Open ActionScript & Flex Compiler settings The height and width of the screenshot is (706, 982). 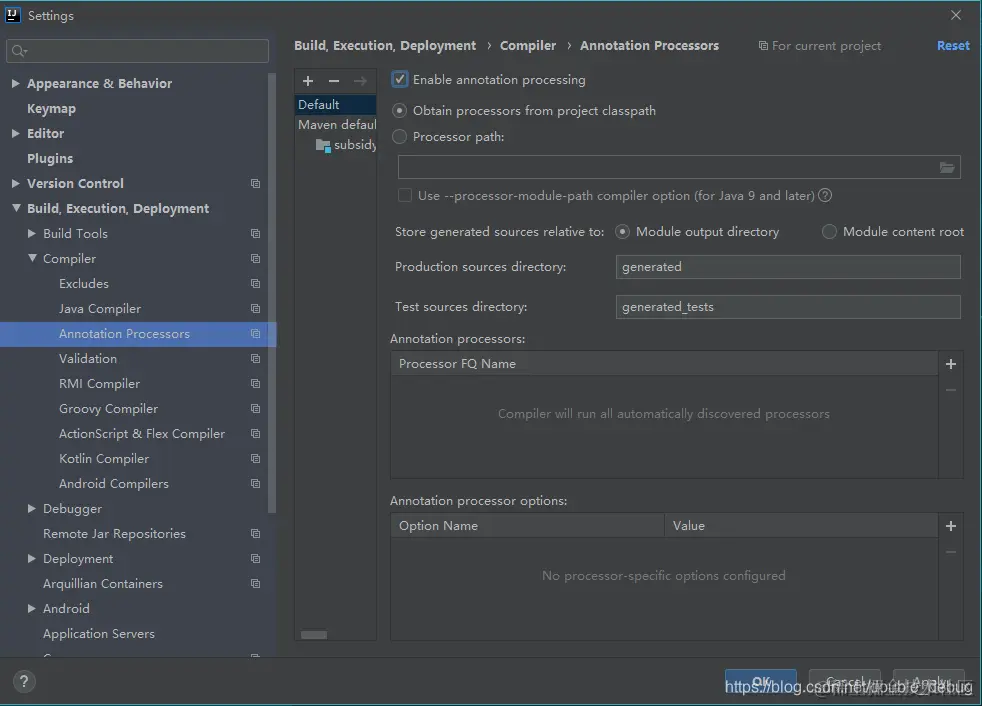pos(142,433)
